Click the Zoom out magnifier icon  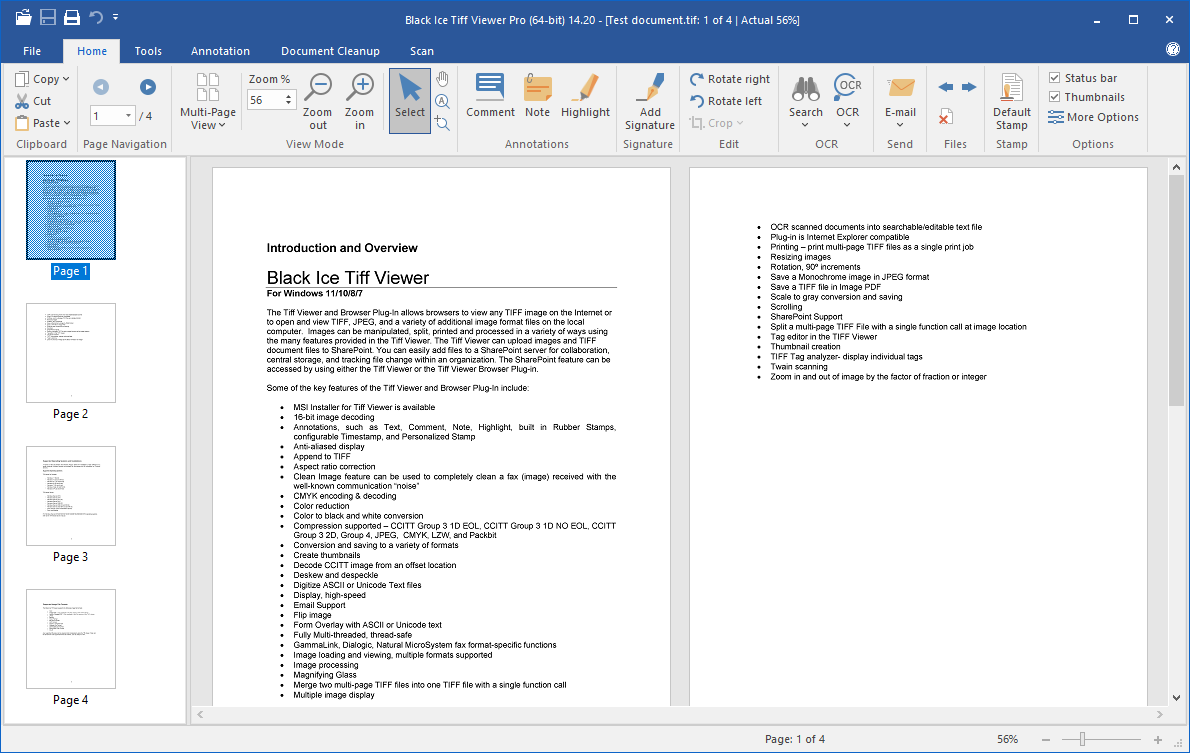click(x=318, y=87)
